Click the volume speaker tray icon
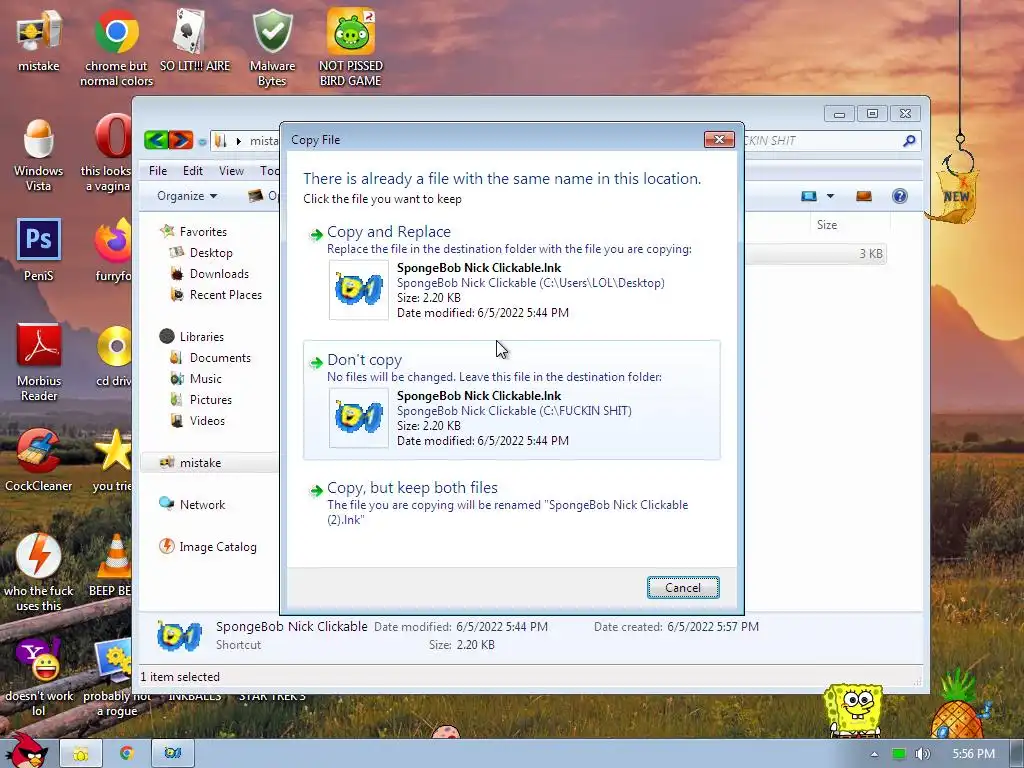The width and height of the screenshot is (1024, 768). (x=922, y=754)
